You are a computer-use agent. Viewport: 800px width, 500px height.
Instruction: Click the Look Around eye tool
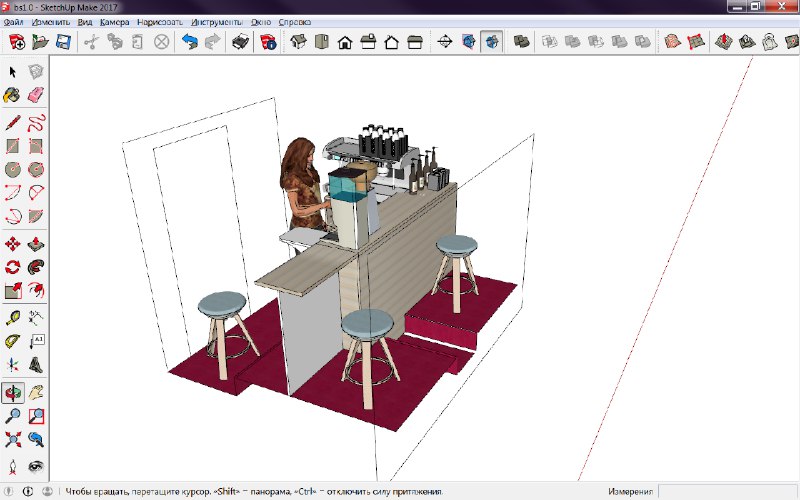[36, 466]
